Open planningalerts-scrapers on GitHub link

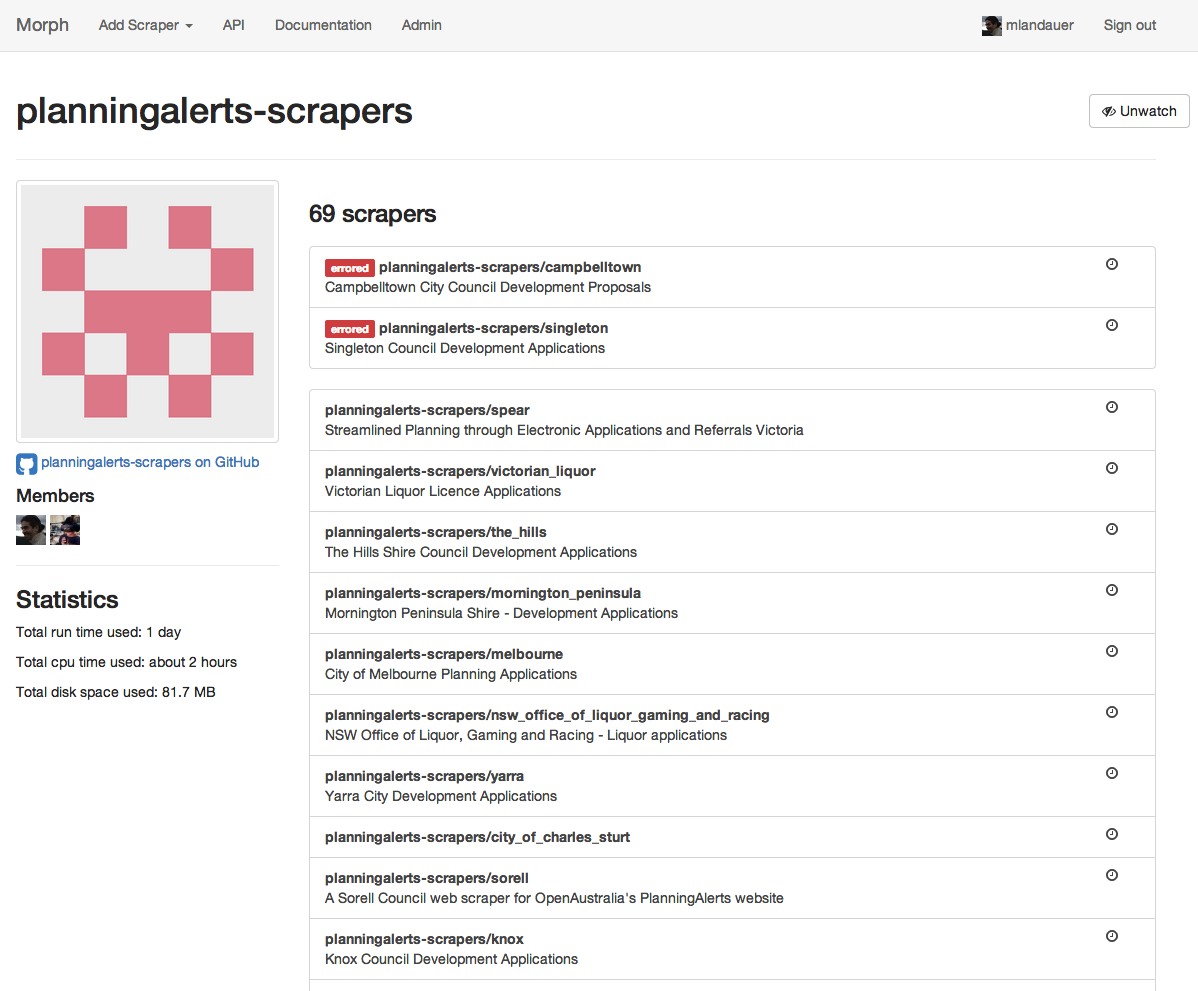(x=150, y=462)
